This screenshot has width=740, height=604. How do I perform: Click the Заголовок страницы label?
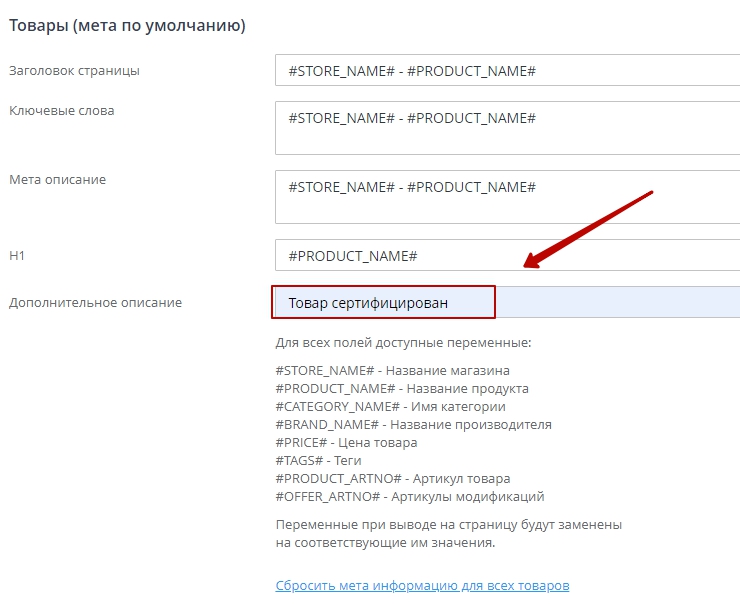(x=74, y=71)
